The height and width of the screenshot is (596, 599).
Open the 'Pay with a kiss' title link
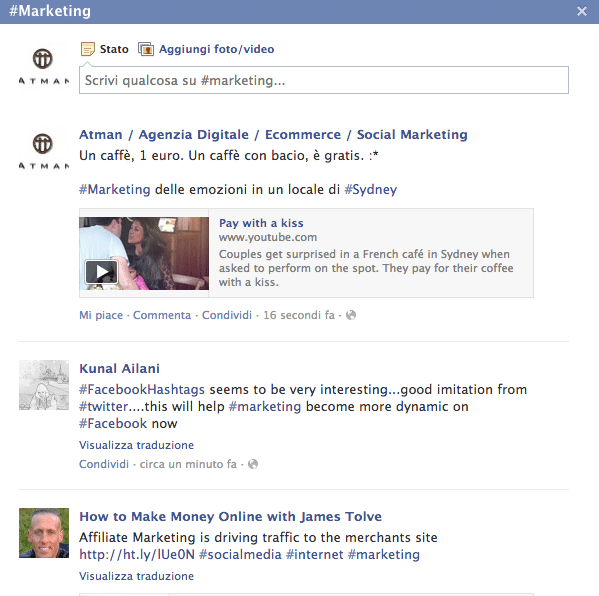tap(261, 223)
